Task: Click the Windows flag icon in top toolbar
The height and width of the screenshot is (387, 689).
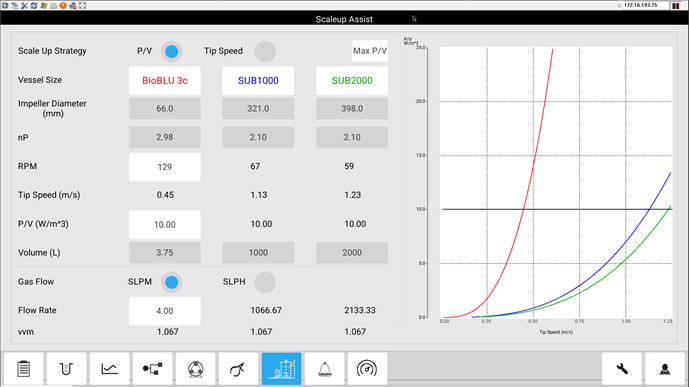Action: tap(44, 6)
